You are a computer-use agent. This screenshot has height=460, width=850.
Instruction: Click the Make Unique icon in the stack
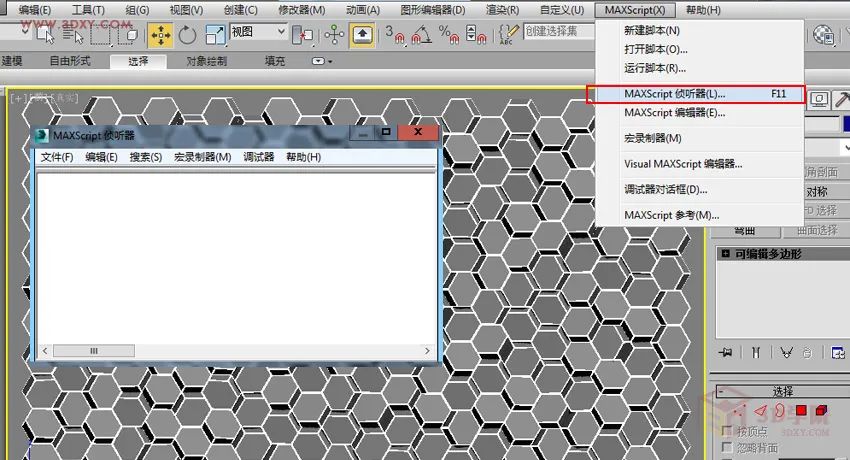point(786,353)
